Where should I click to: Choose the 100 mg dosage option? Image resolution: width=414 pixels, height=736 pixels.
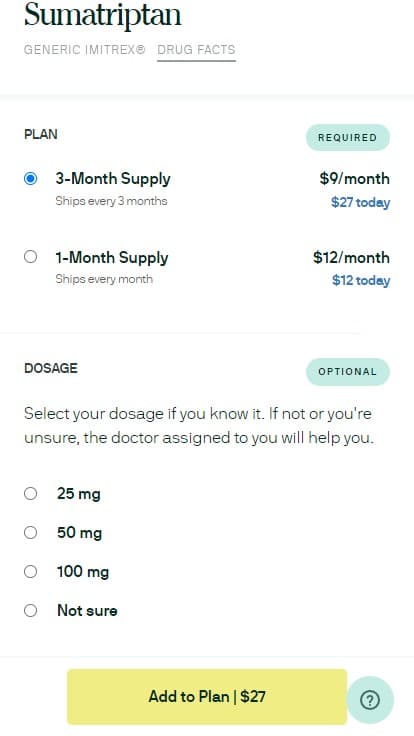(31, 571)
